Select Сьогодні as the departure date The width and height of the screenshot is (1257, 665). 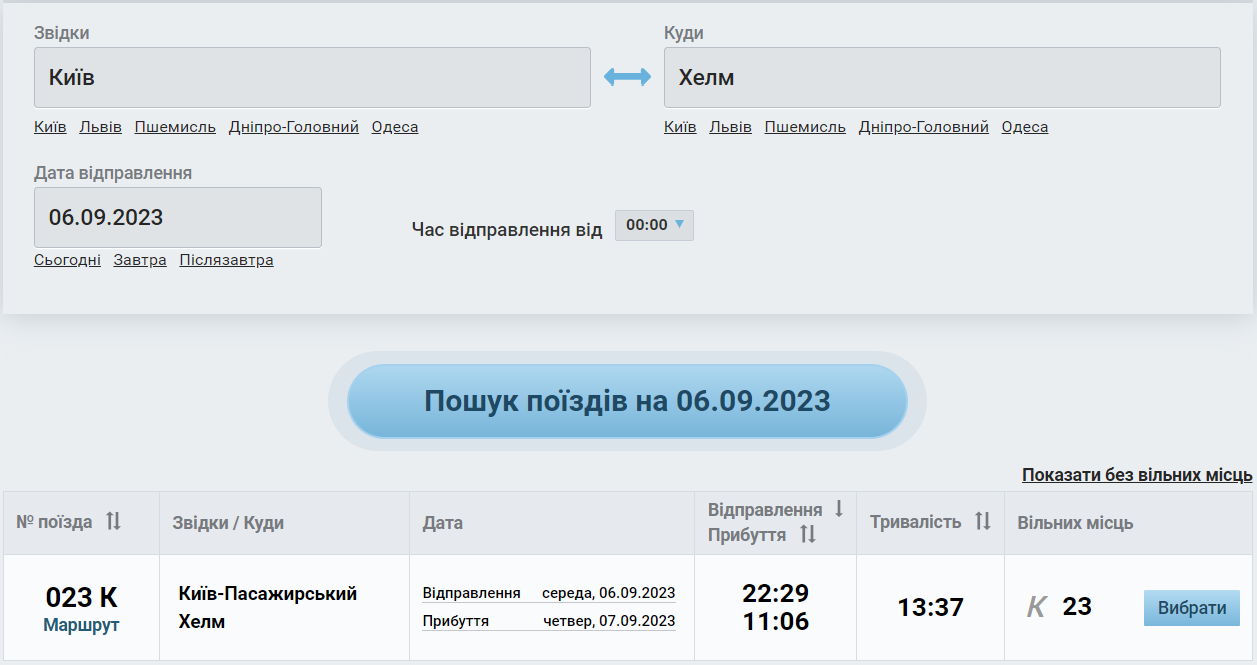point(67,260)
